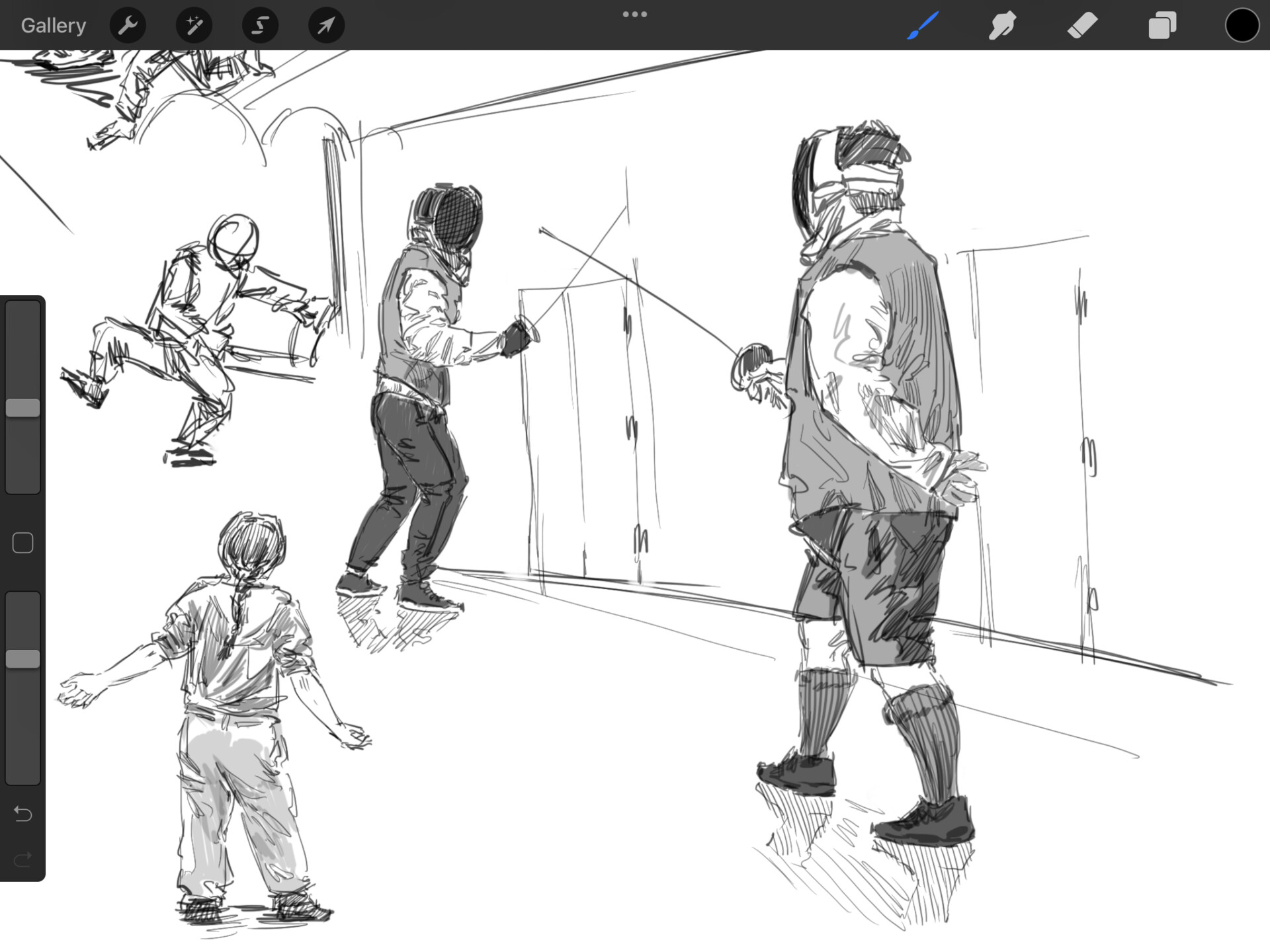This screenshot has height=952, width=1270.
Task: Tap the undo arrow in the sidebar
Action: point(23,814)
